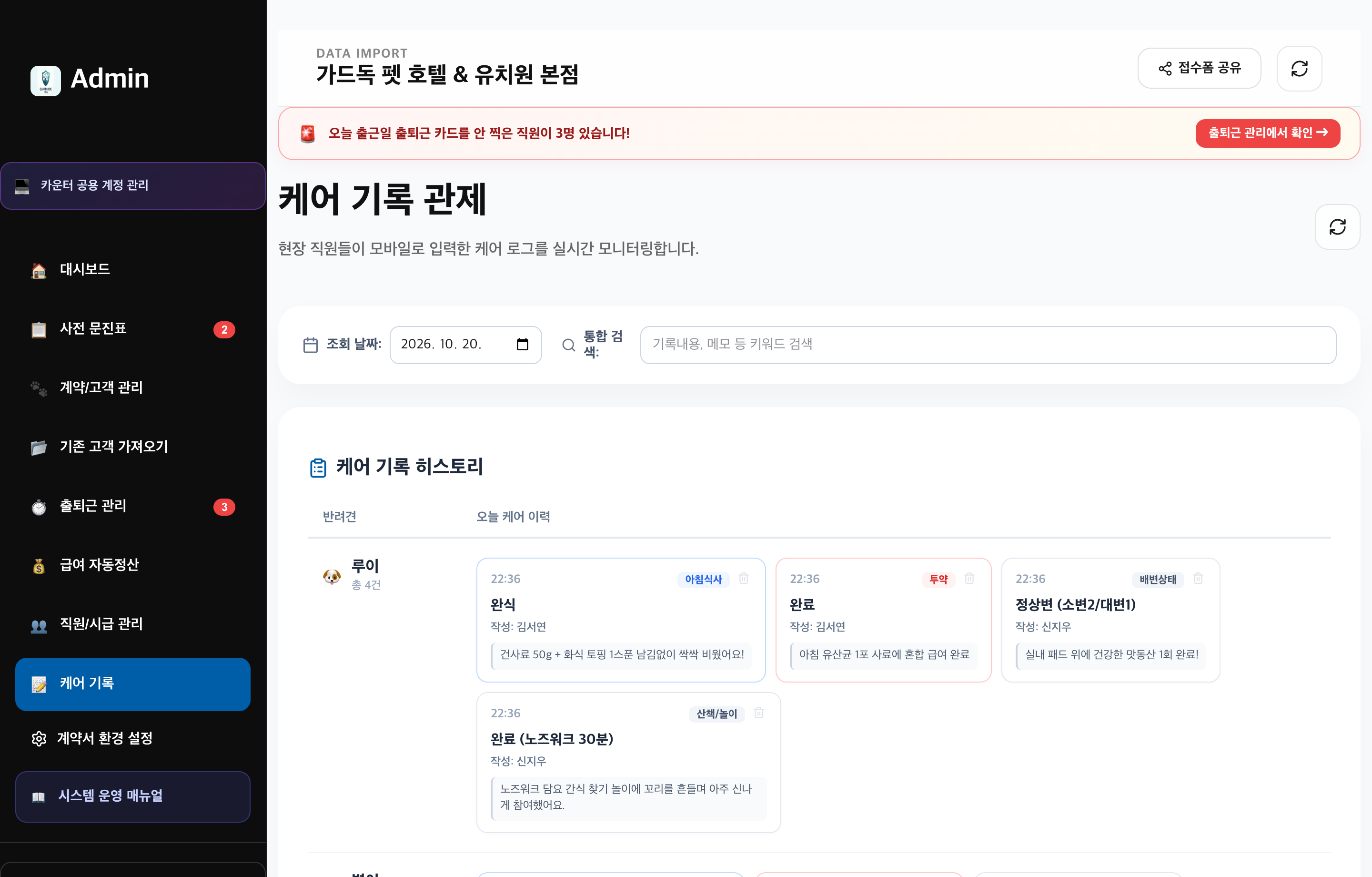Click the 산책/놀이 tag badge
Viewport: 1372px width, 877px height.
click(x=717, y=714)
